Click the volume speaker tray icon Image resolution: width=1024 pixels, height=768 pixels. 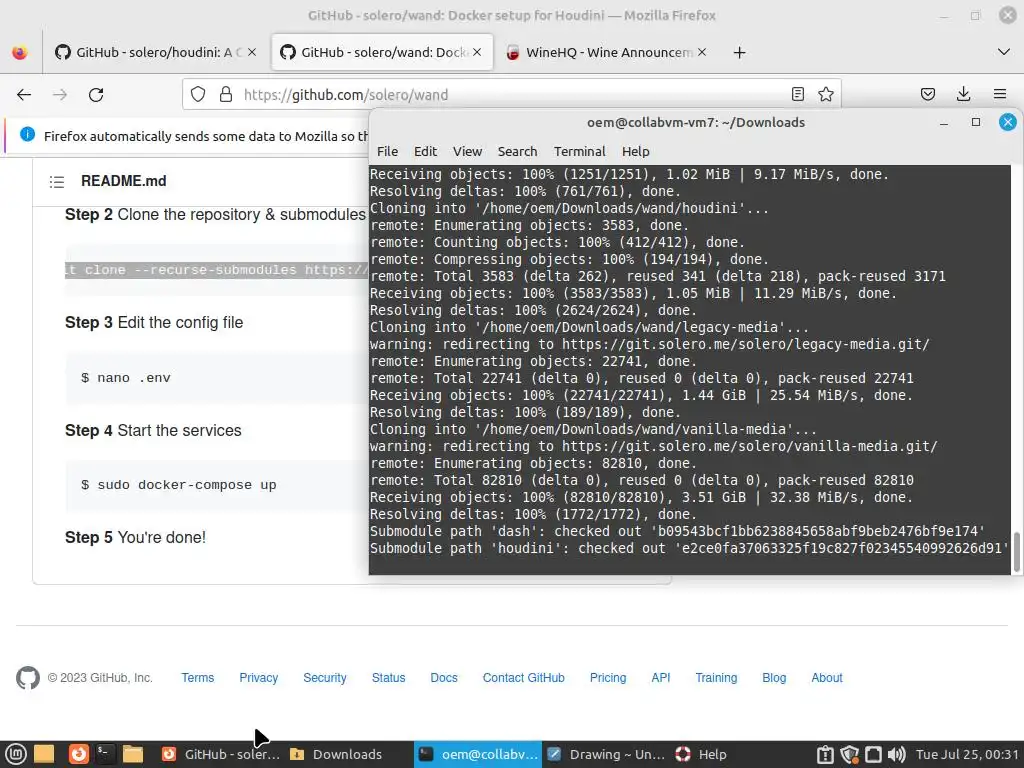point(897,754)
